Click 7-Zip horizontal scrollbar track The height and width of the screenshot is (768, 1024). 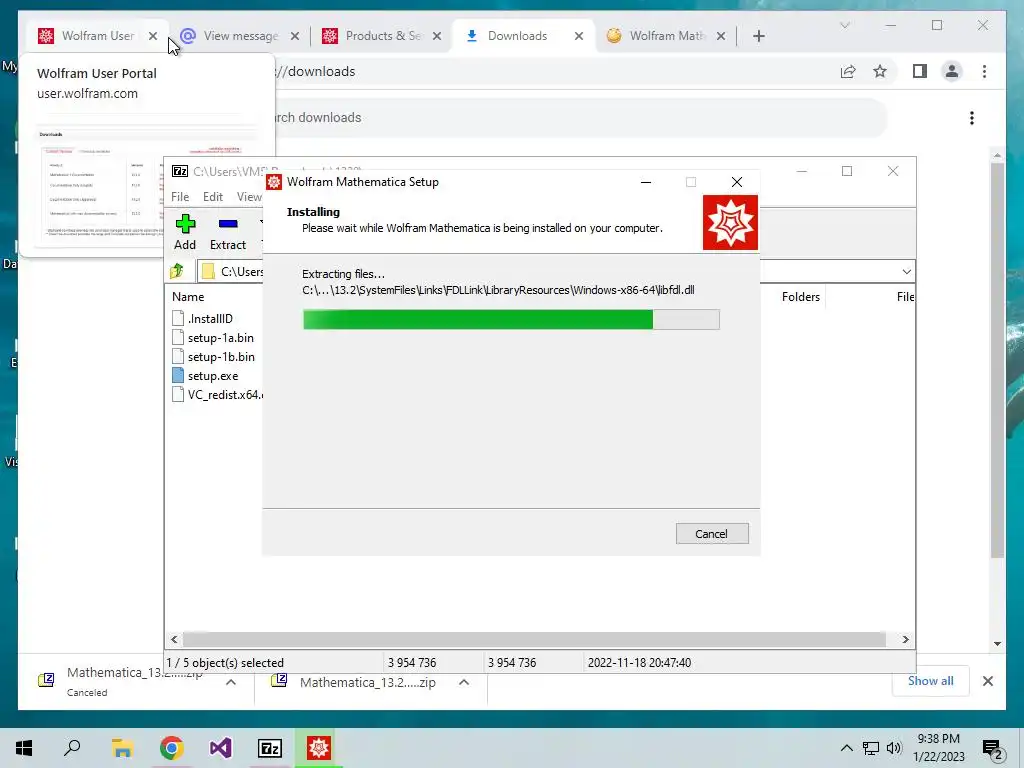(x=534, y=639)
